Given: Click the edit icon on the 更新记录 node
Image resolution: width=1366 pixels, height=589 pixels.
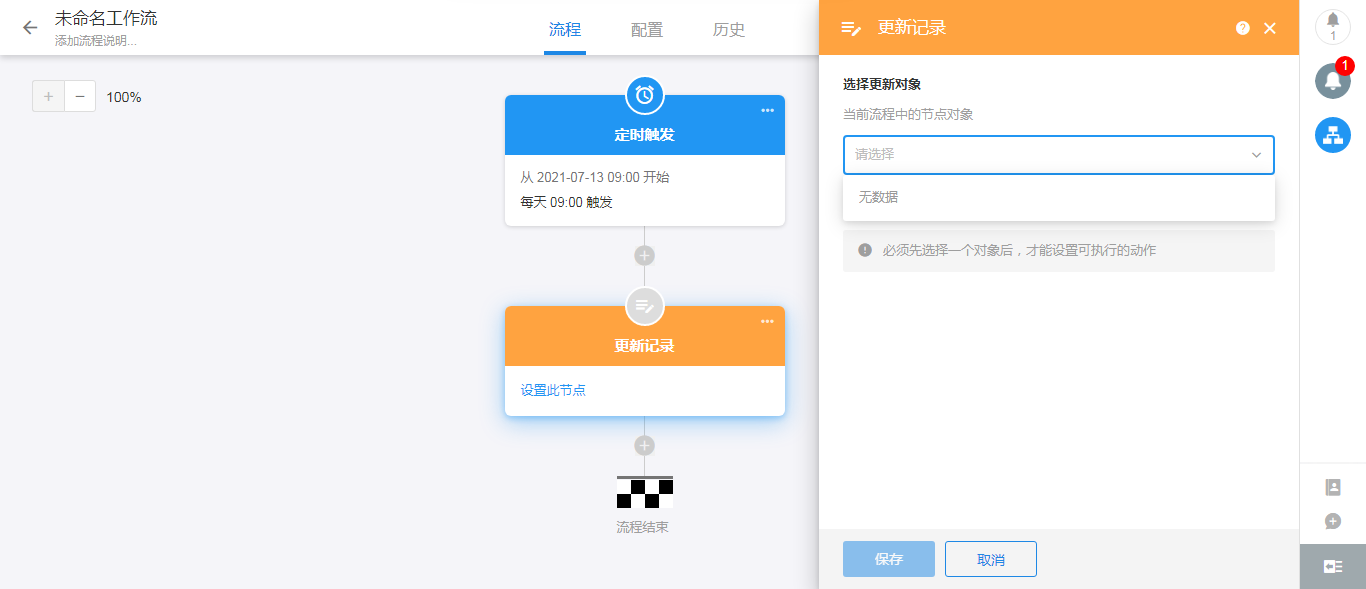Looking at the screenshot, I should pyautogui.click(x=645, y=307).
